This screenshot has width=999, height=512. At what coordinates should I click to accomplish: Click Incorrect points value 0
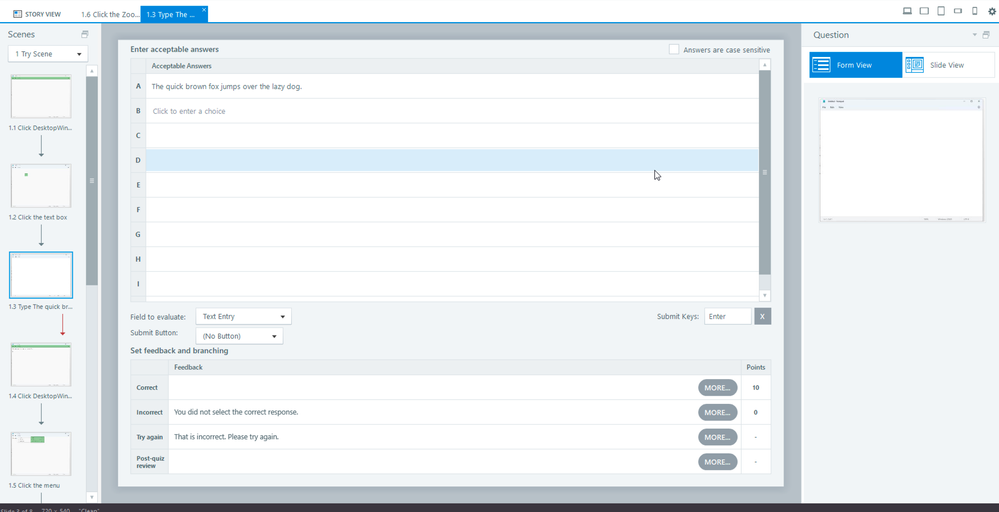tap(756, 413)
